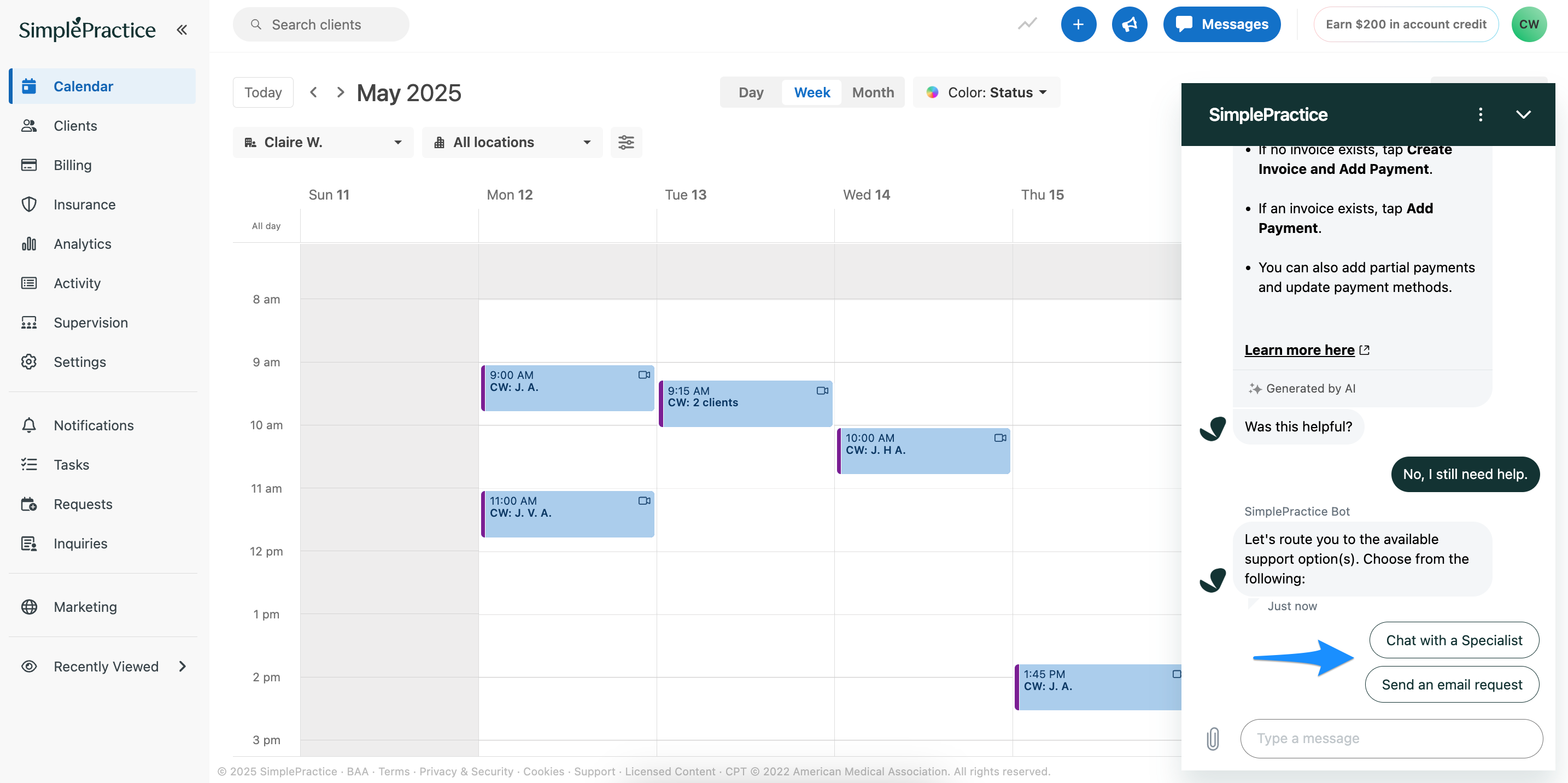Open the 9:15 AM 2 clients appointment
This screenshot has height=783, width=1568.
pos(746,404)
